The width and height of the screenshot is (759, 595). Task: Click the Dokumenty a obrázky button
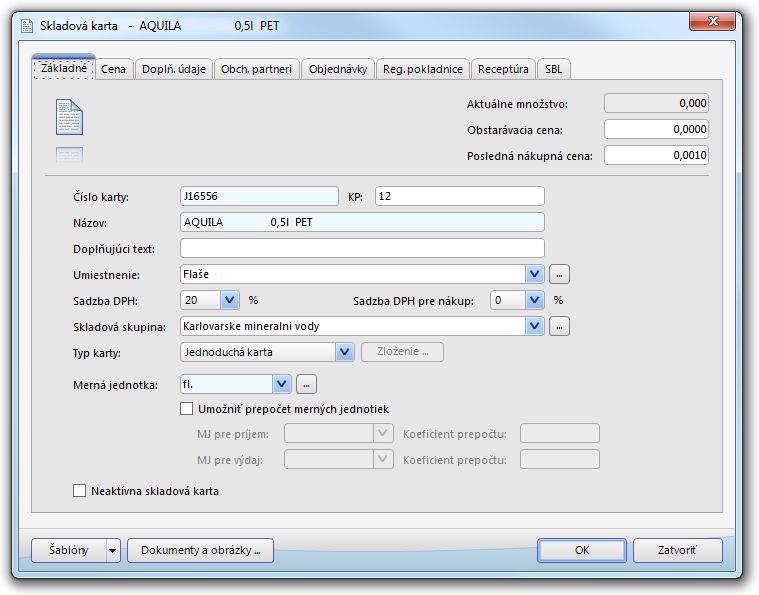tap(200, 550)
